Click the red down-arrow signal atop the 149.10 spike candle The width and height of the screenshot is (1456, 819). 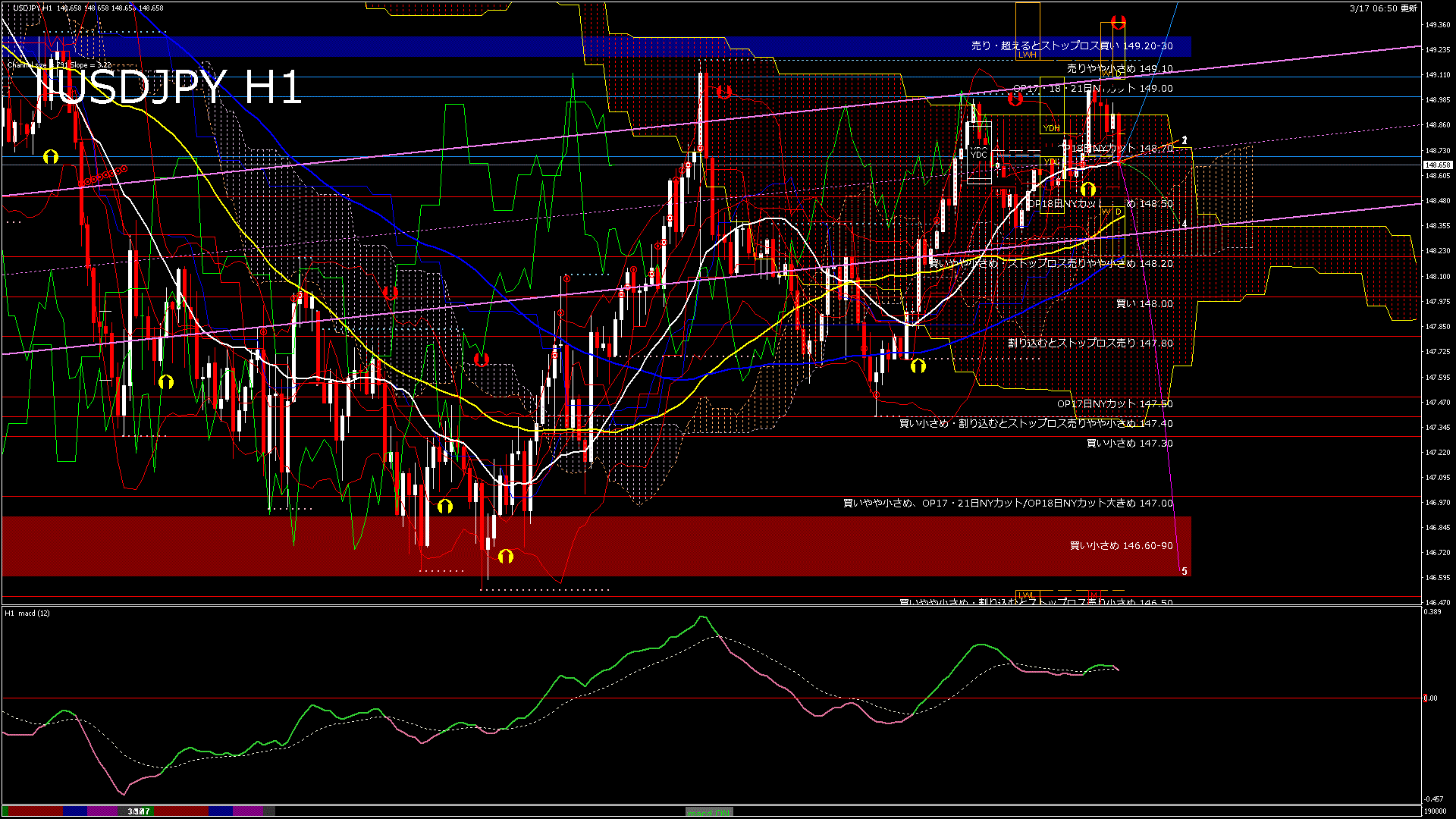(x=724, y=92)
